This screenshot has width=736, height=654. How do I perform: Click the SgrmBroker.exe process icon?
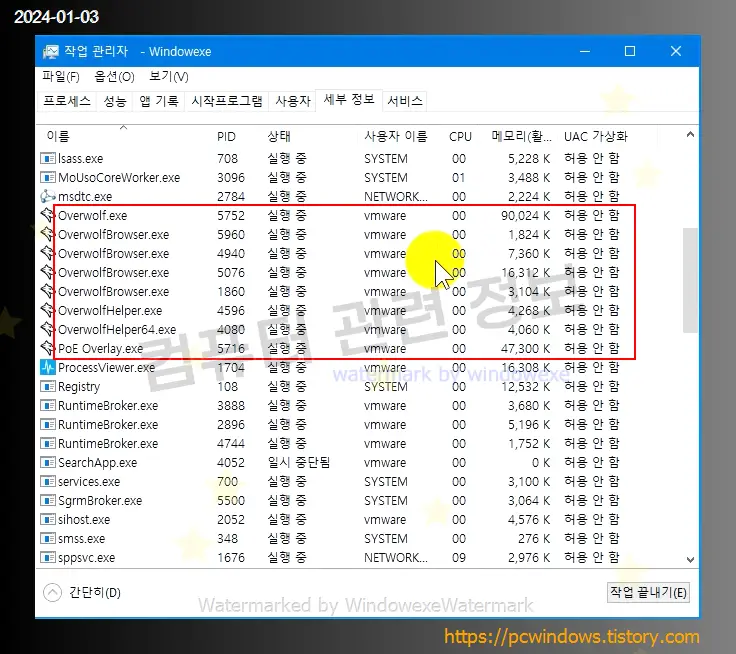[48, 500]
